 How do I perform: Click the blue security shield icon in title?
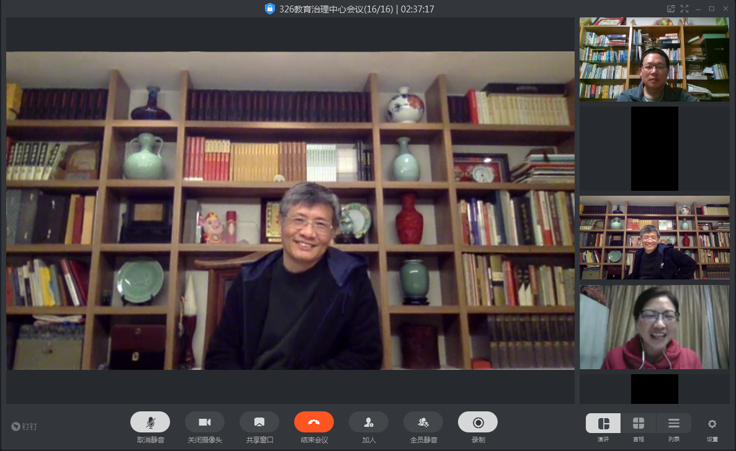pyautogui.click(x=270, y=8)
